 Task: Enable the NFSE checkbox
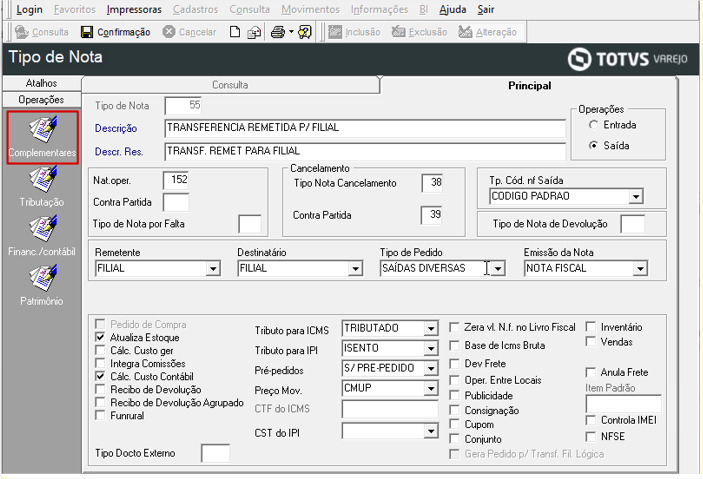[591, 436]
